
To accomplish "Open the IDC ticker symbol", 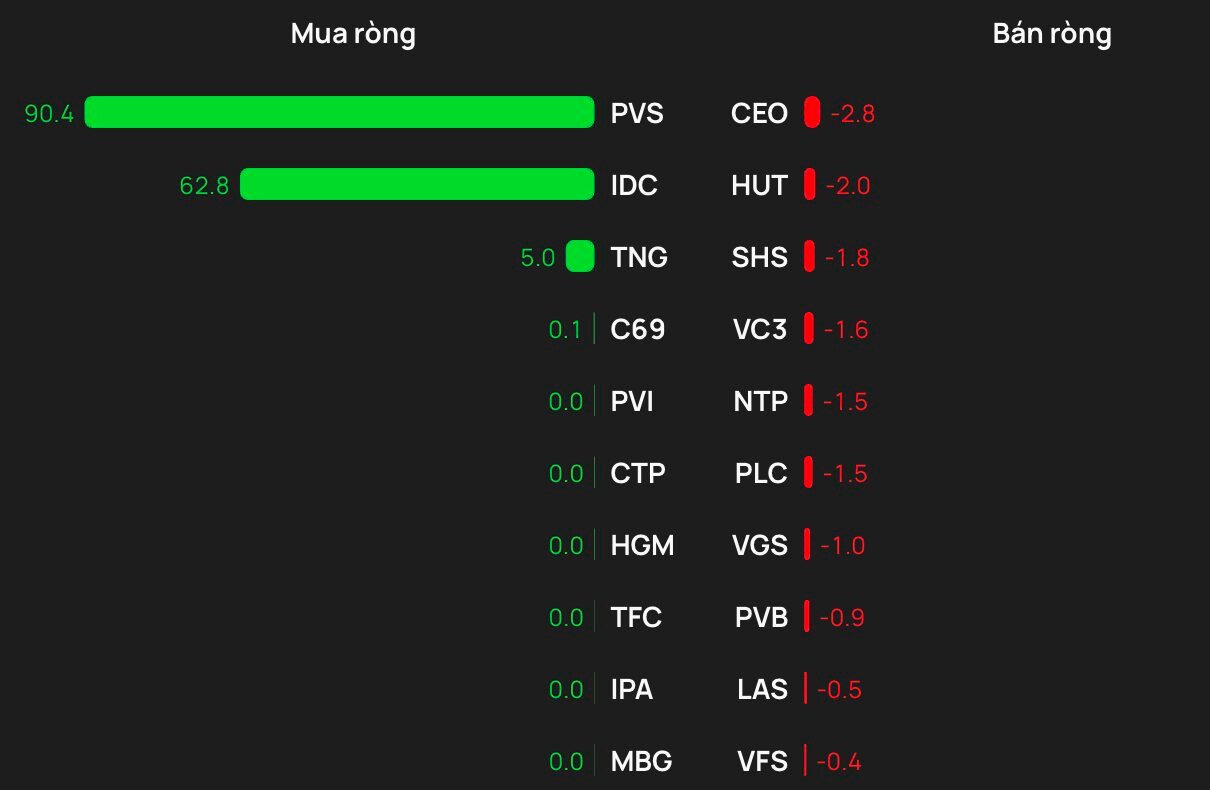I will point(634,185).
